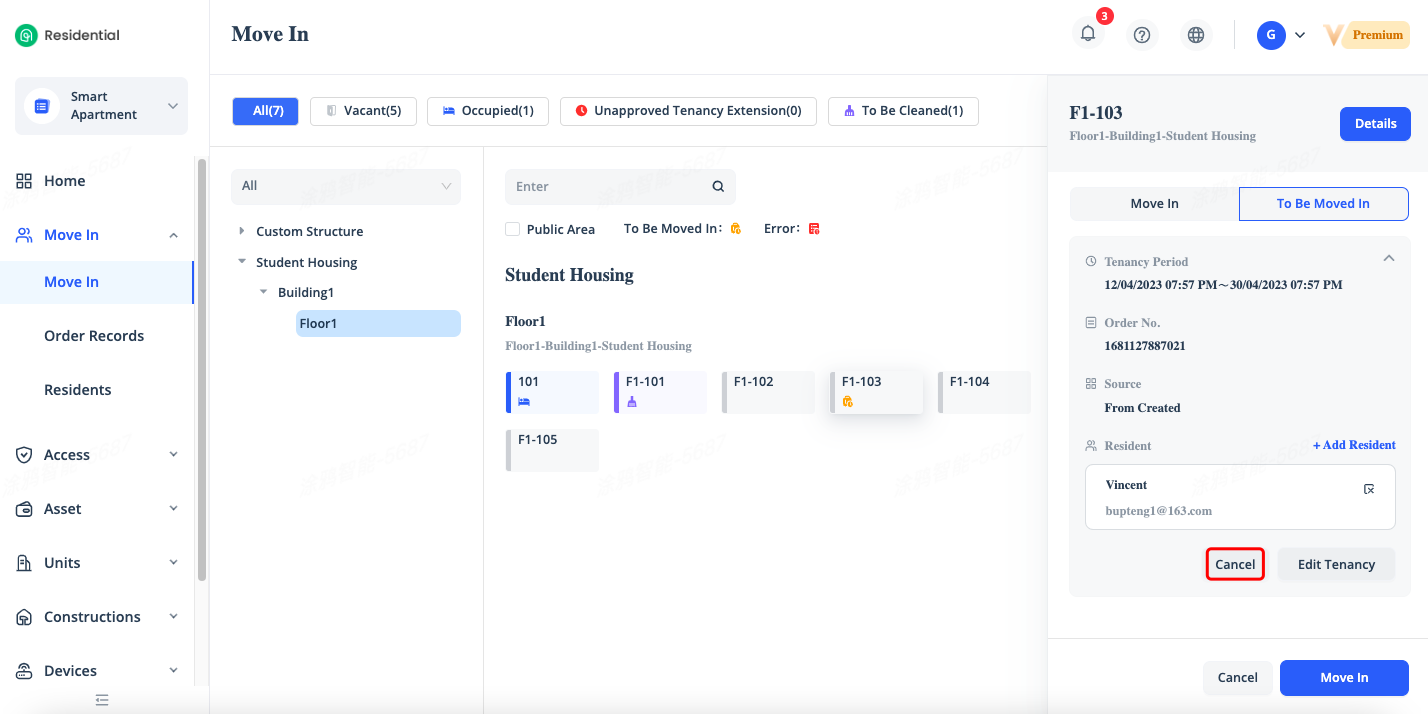Click the Residential logo icon
This screenshot has height=714, width=1428.
26,35
